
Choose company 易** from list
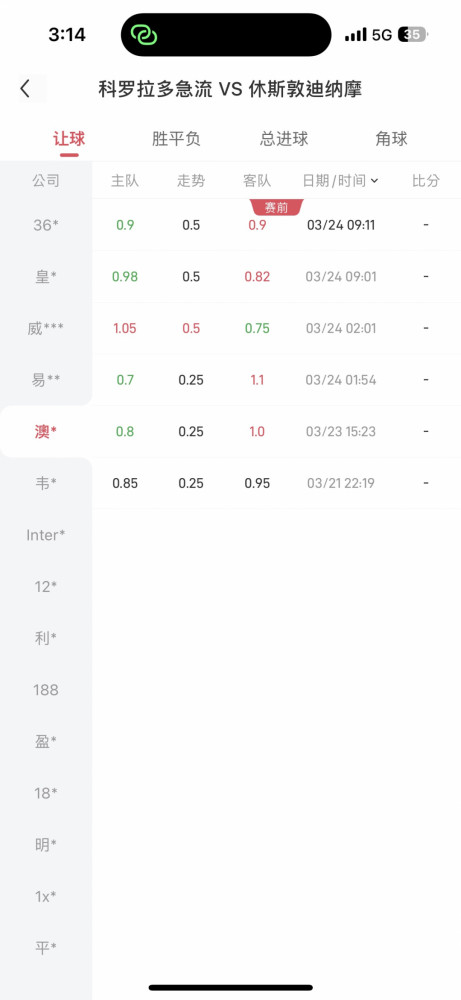click(46, 380)
